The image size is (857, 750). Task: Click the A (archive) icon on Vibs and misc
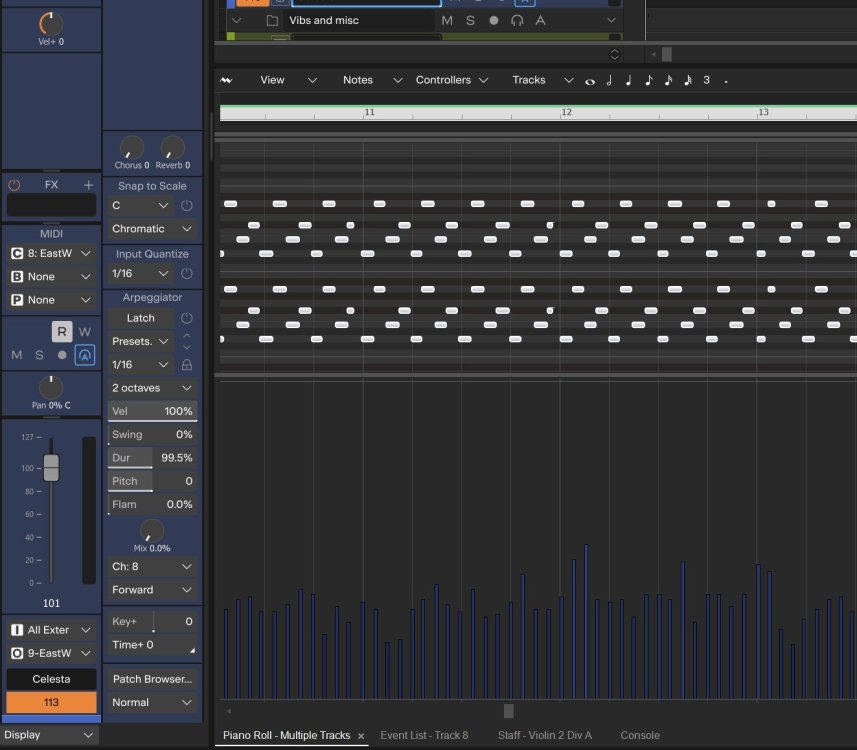[x=540, y=20]
